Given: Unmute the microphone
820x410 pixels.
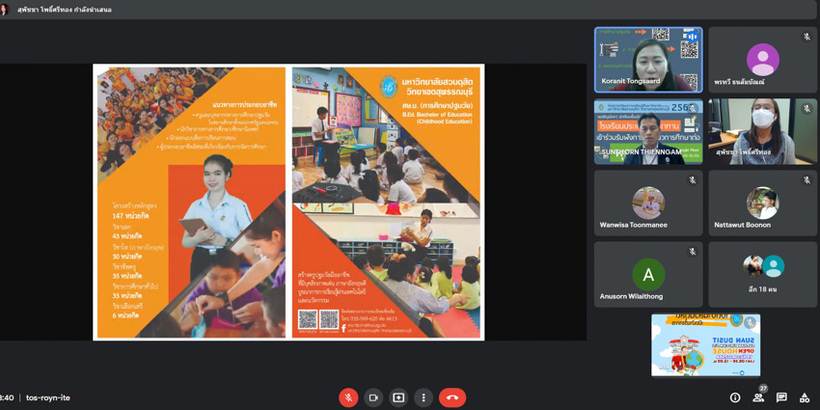Looking at the screenshot, I should pos(348,397).
